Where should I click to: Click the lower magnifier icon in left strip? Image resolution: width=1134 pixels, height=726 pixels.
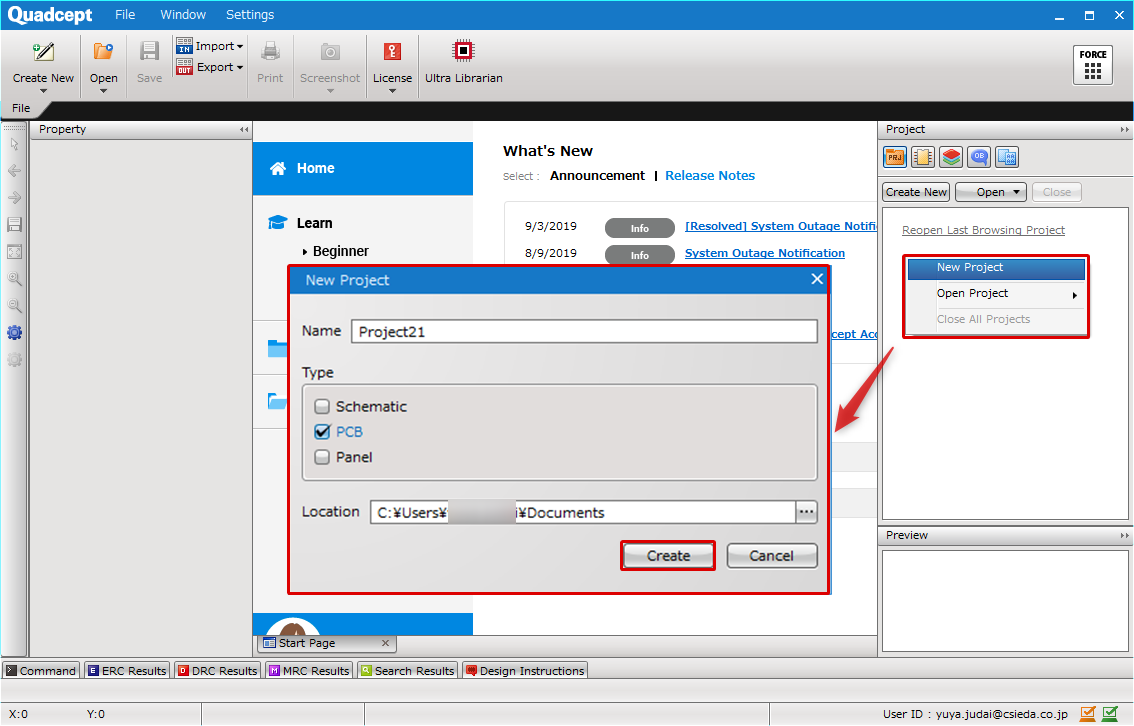(x=14, y=306)
